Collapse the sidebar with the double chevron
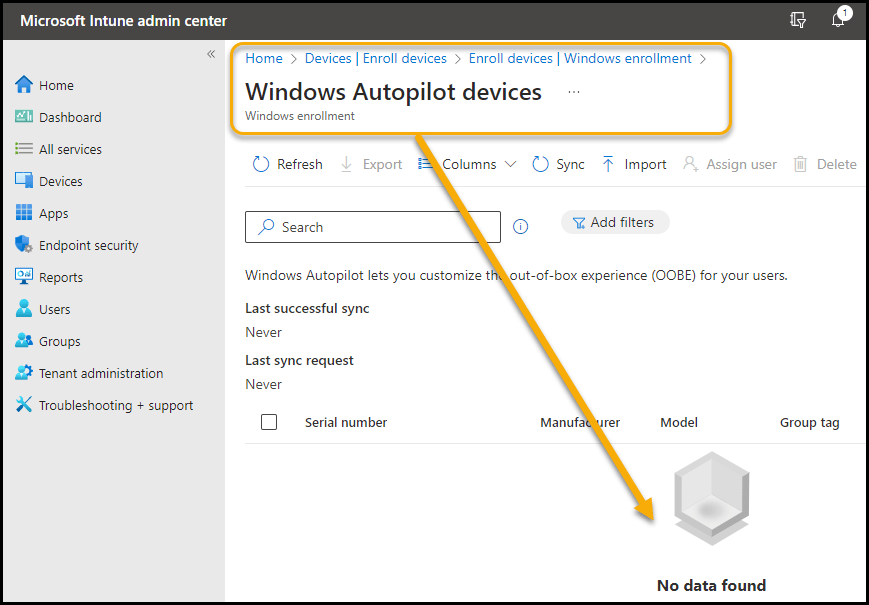 (x=211, y=54)
